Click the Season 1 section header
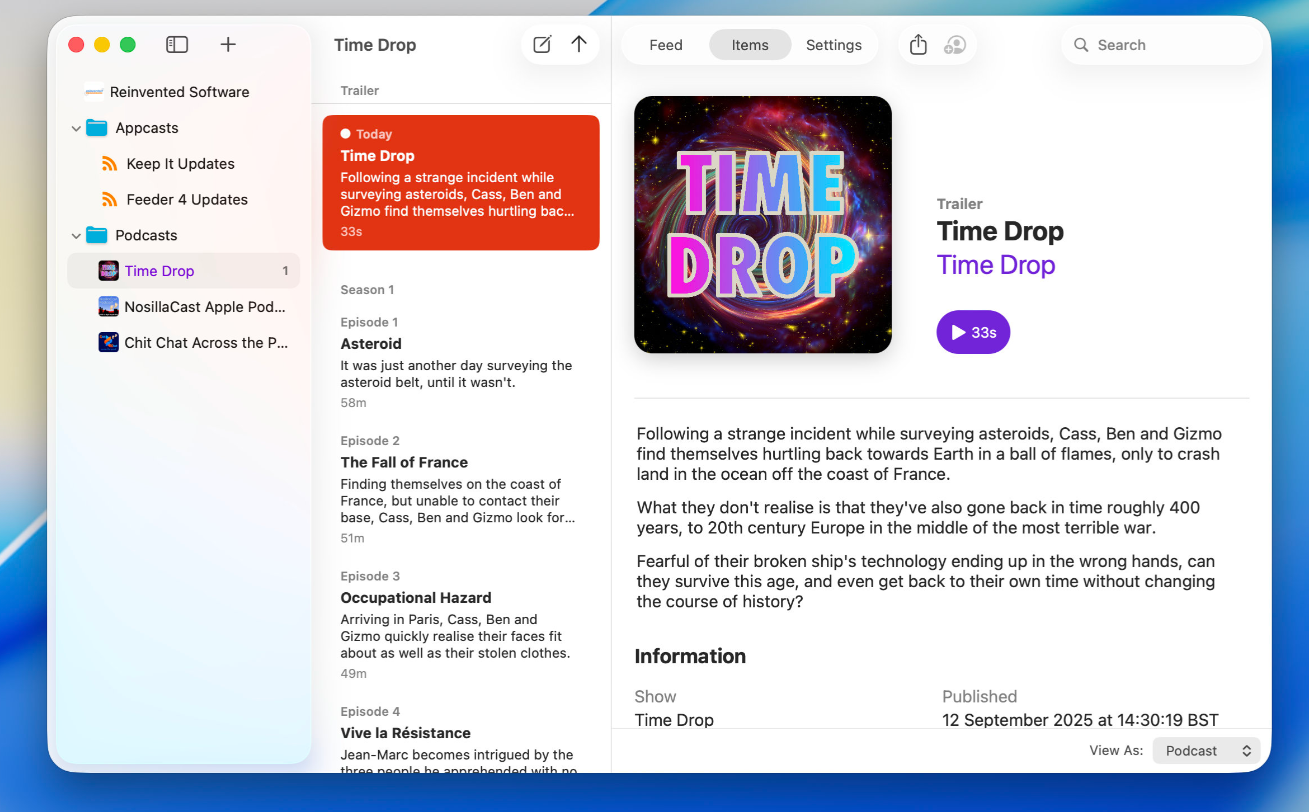The width and height of the screenshot is (1309, 812). pos(367,290)
